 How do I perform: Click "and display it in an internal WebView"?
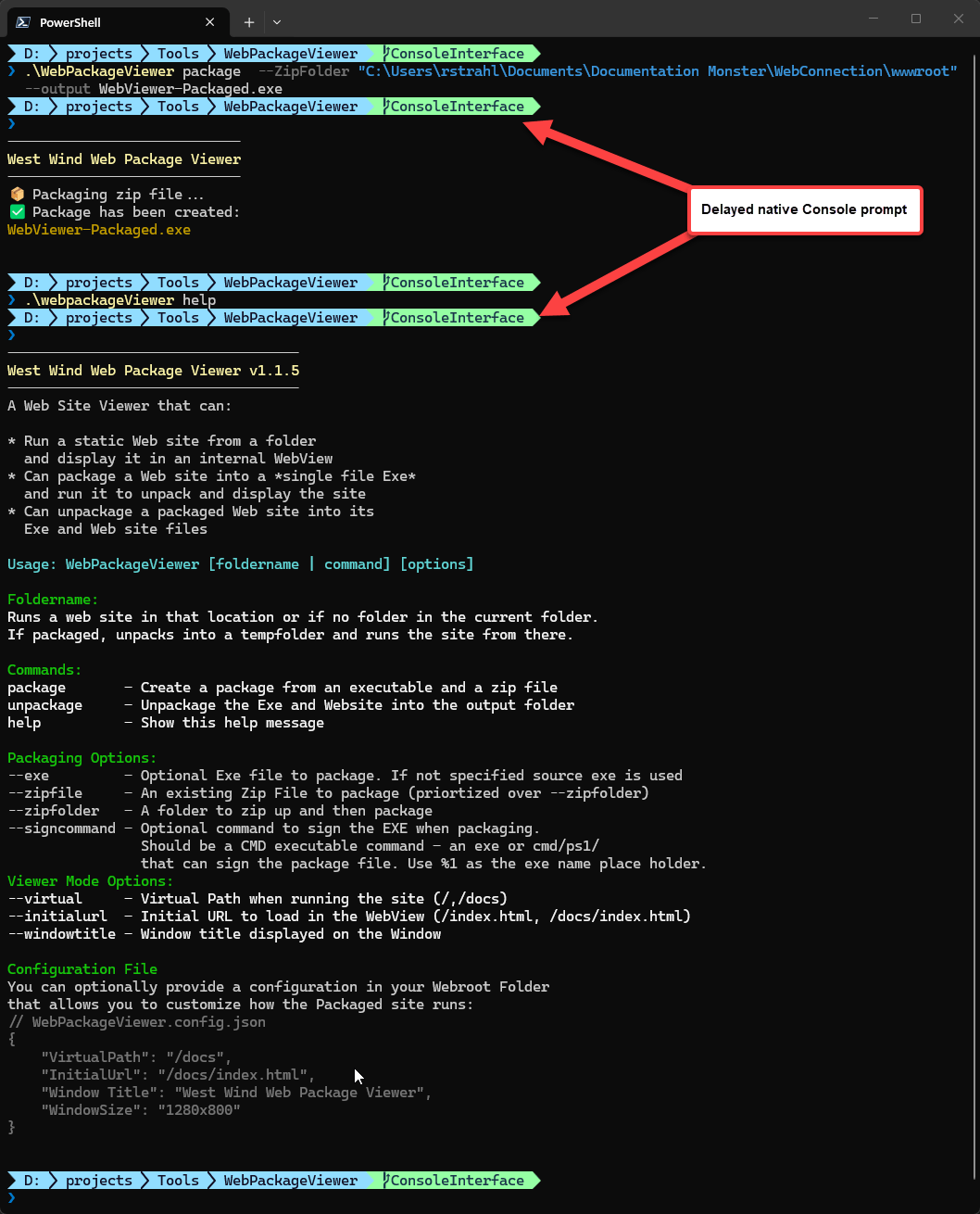(178, 459)
